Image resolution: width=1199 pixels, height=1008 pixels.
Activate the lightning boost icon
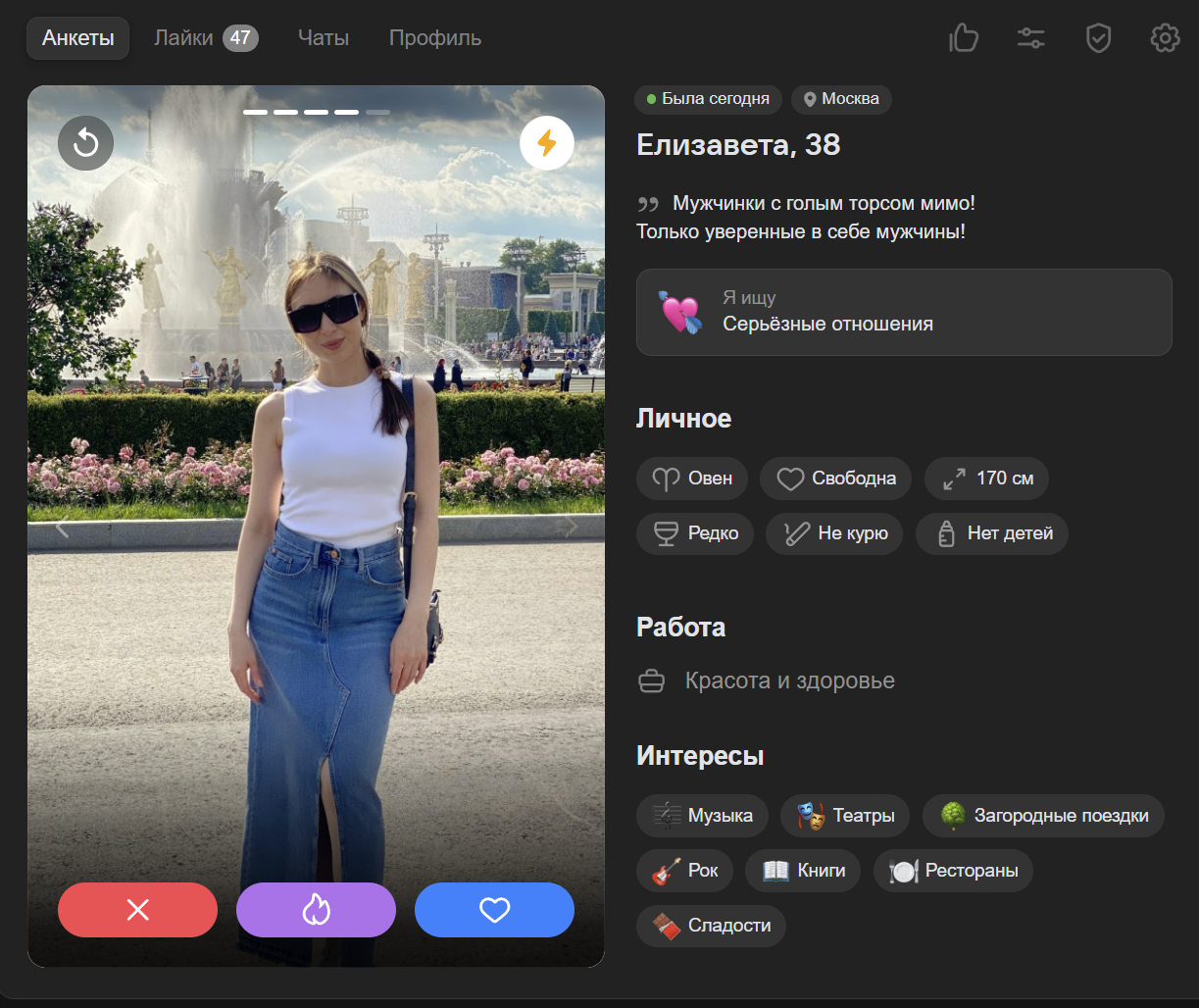(546, 143)
